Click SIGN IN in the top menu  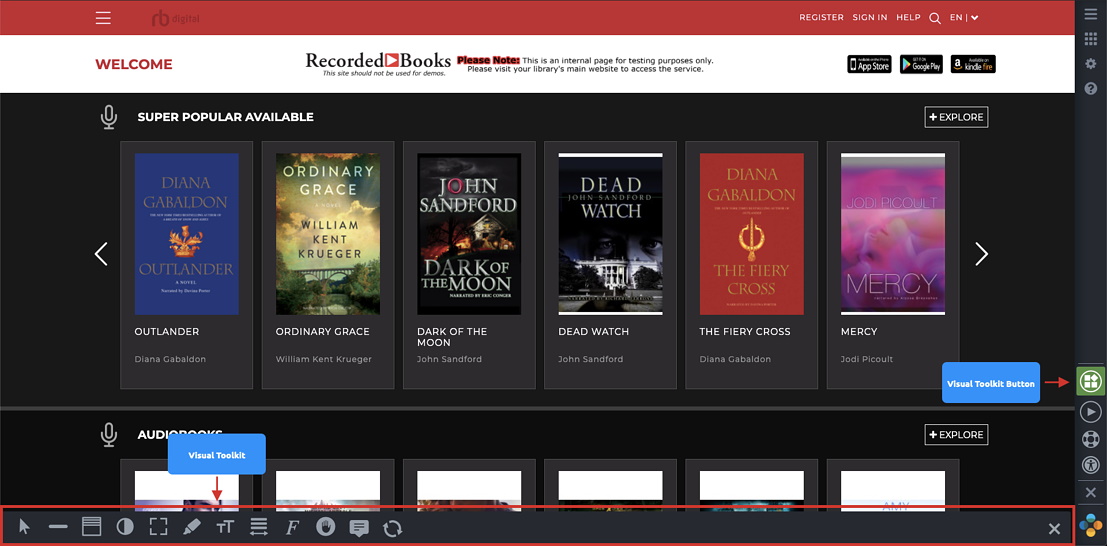point(870,18)
